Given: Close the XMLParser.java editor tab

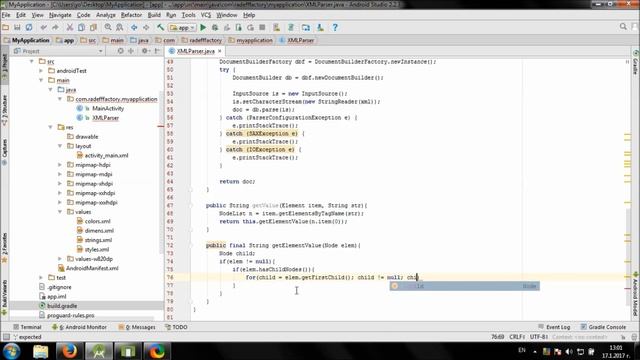Looking at the screenshot, I should [x=220, y=51].
